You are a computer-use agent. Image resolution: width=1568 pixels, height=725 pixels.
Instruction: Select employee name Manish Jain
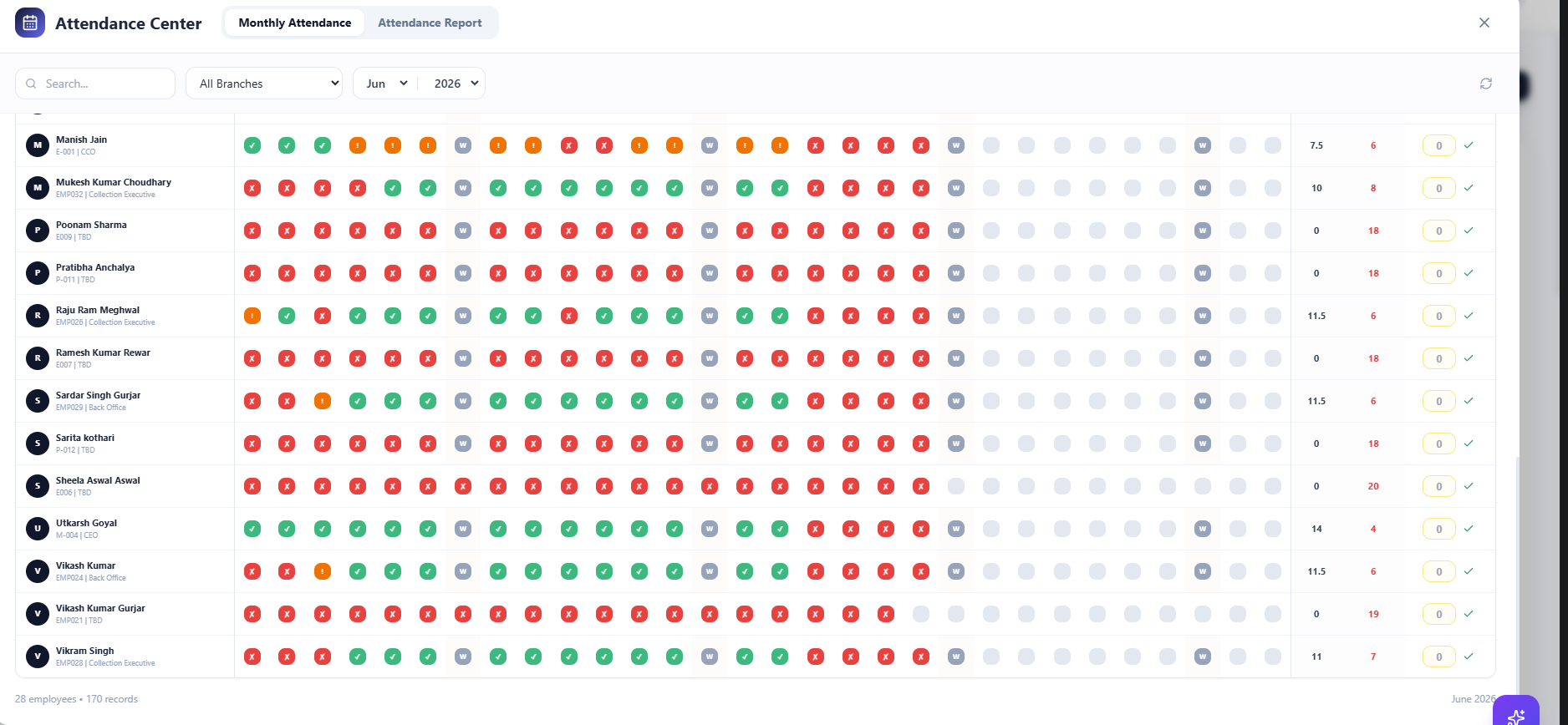(81, 139)
